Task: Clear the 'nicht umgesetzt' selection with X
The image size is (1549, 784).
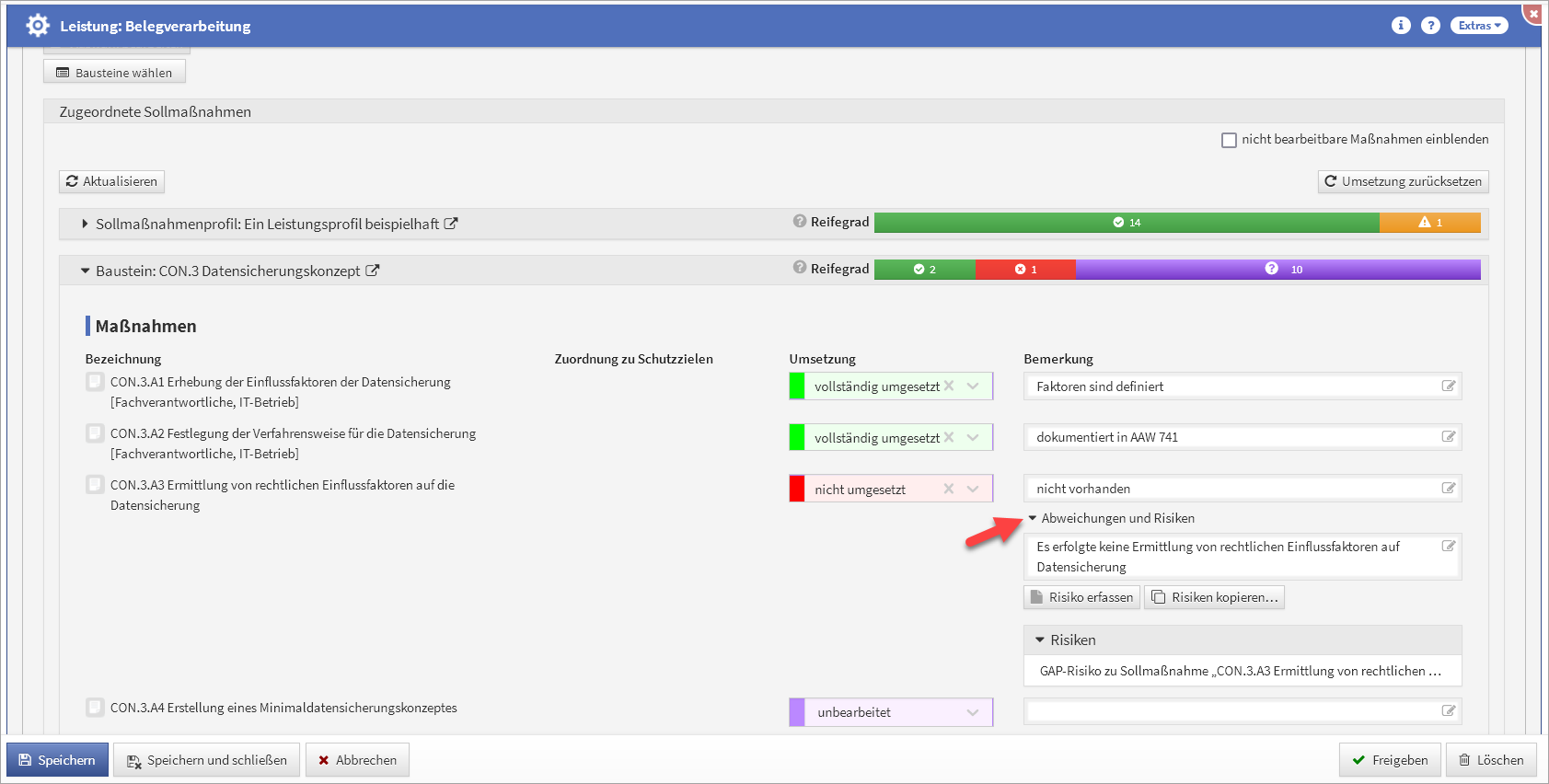Action: [x=949, y=489]
